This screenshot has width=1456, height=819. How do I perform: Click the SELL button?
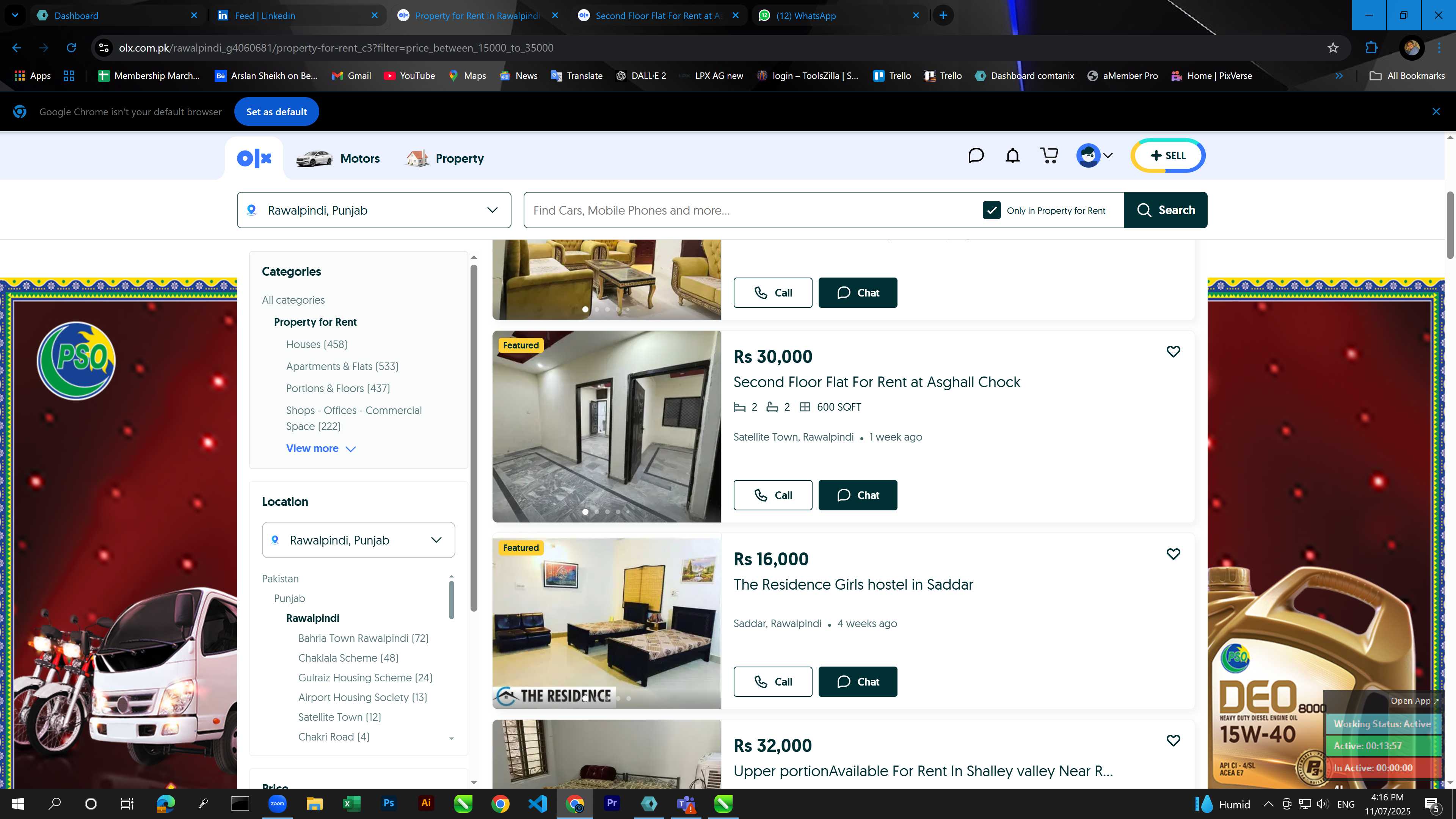tap(1168, 155)
